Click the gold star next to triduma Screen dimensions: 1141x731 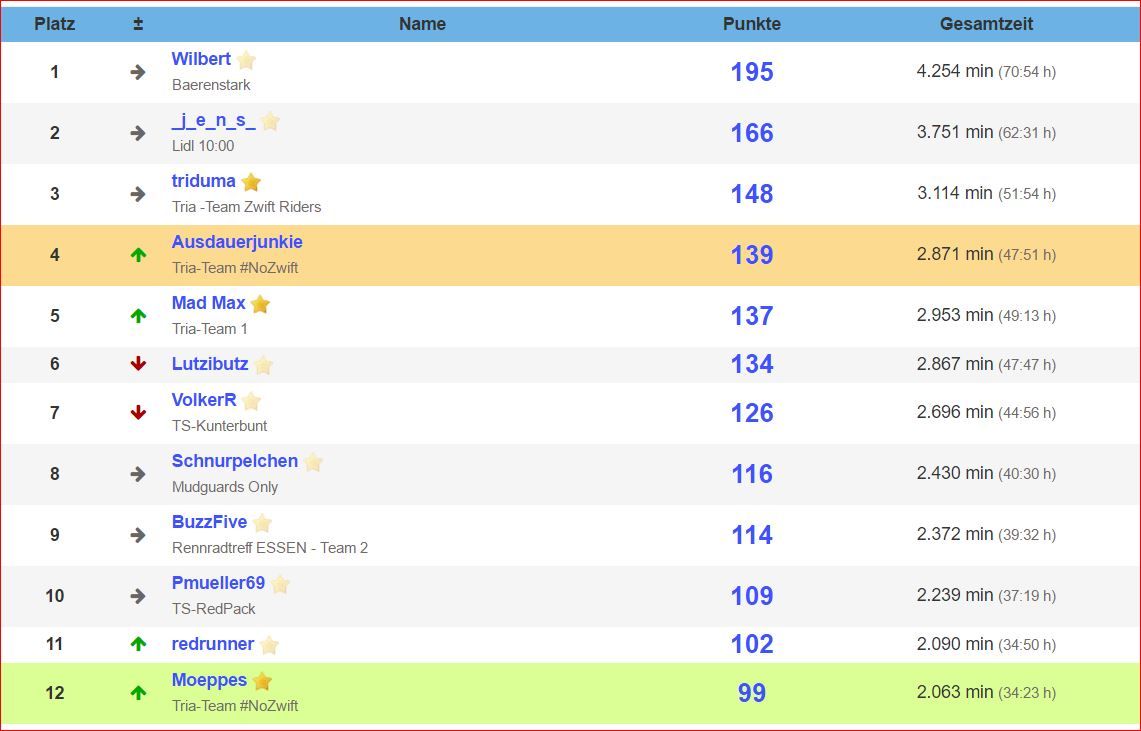(x=251, y=182)
